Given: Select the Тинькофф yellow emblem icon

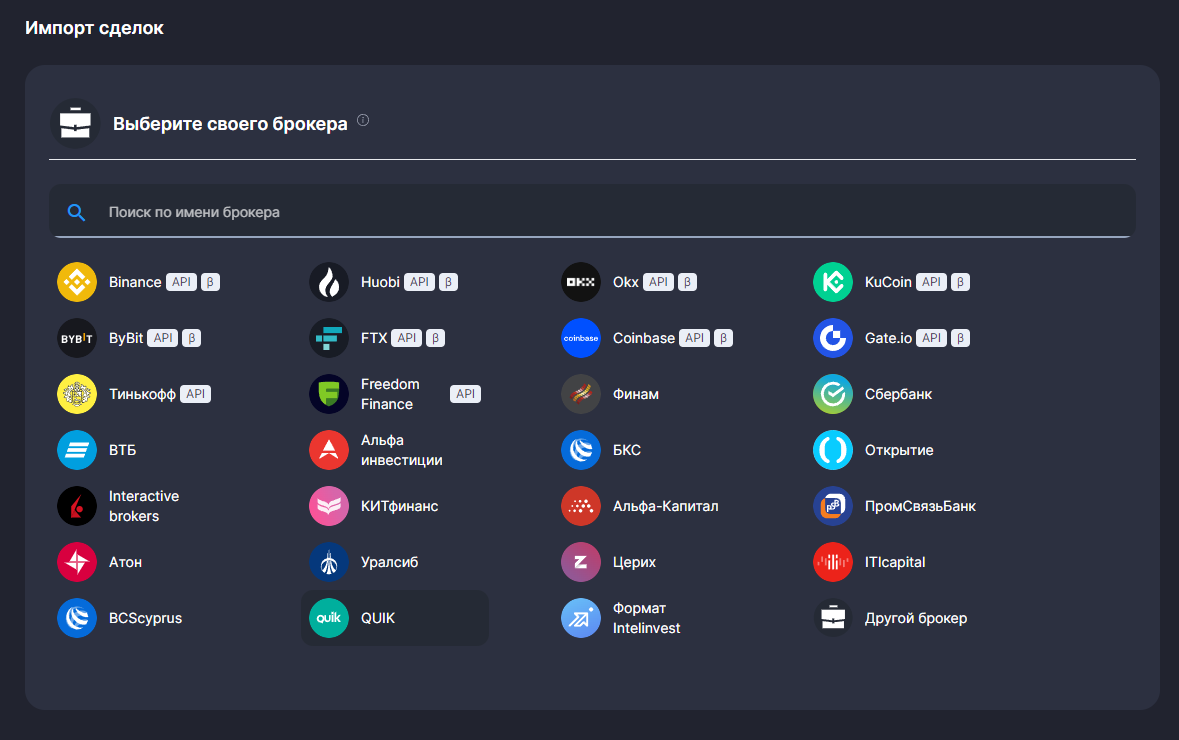Looking at the screenshot, I should [x=77, y=394].
